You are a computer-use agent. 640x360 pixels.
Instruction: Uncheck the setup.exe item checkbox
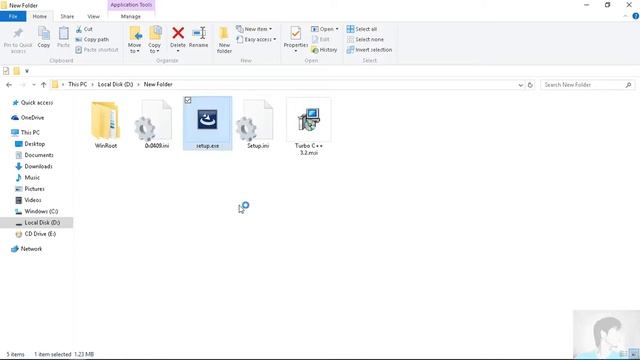coord(188,100)
